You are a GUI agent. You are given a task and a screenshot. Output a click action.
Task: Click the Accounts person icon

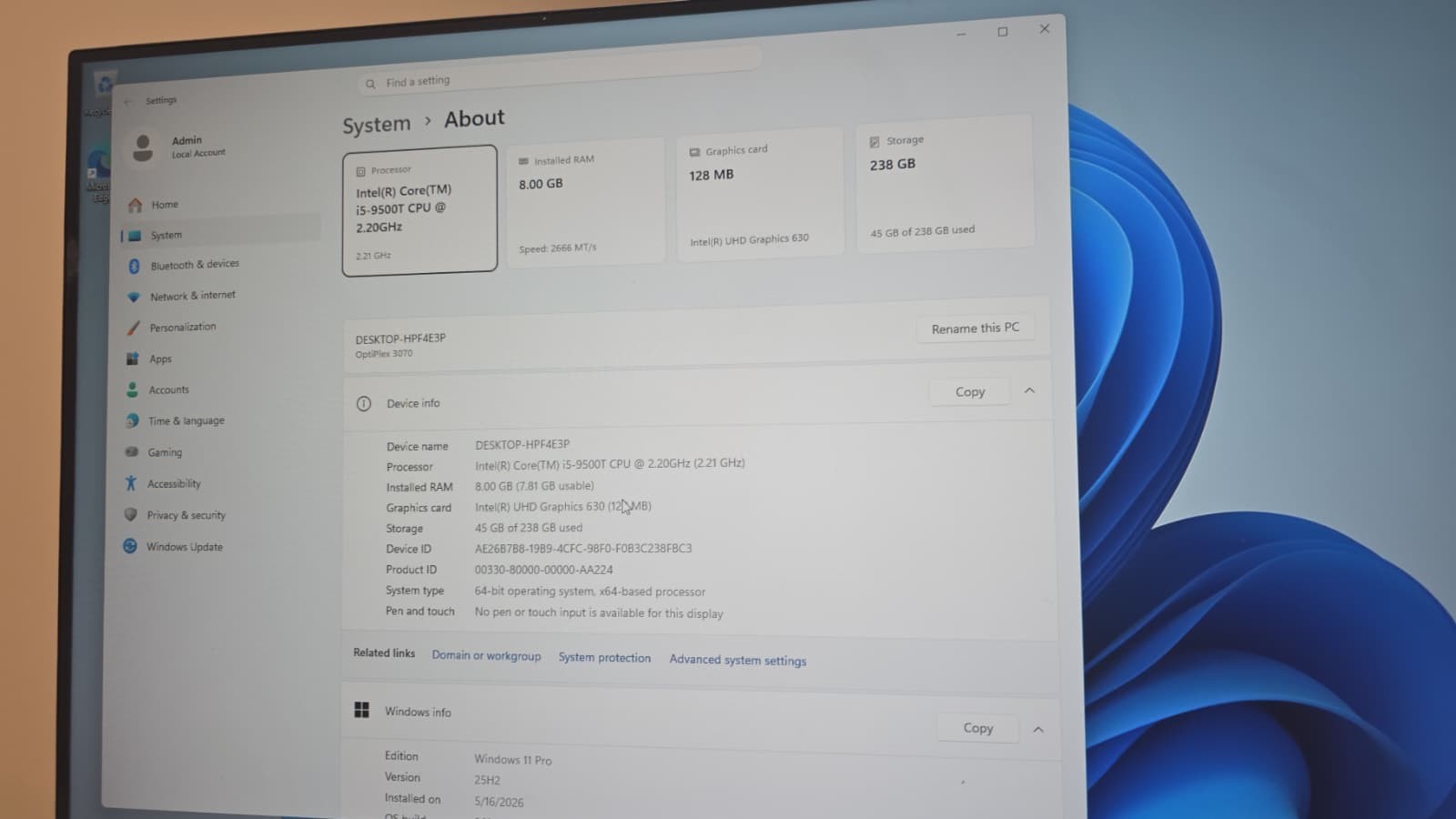tap(132, 389)
